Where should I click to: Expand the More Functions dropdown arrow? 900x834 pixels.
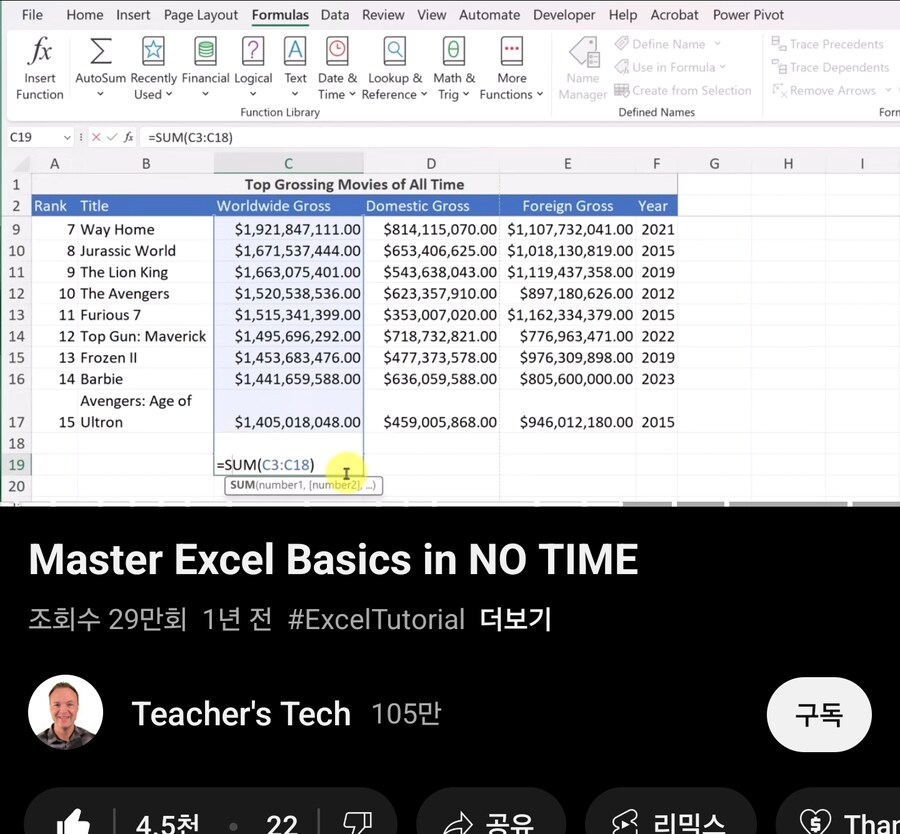point(540,94)
